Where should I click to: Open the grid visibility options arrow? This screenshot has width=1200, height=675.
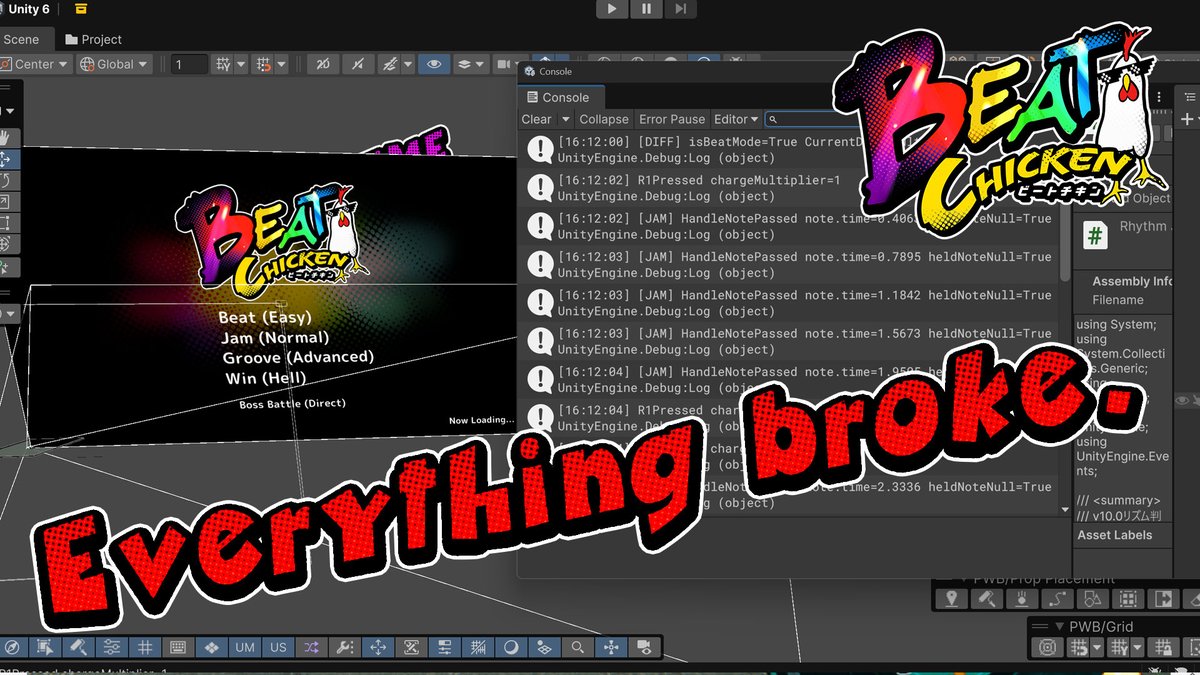[x=240, y=64]
